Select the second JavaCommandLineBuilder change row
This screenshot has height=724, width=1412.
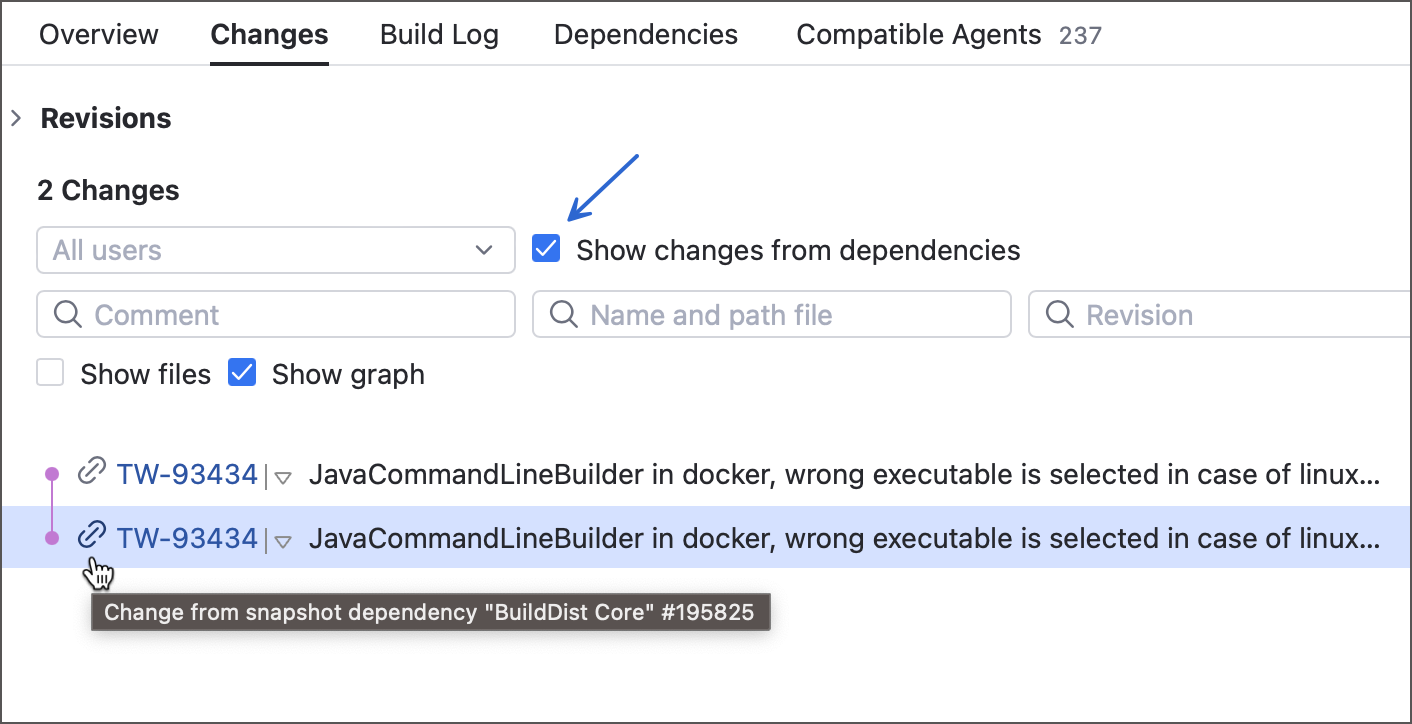(700, 537)
